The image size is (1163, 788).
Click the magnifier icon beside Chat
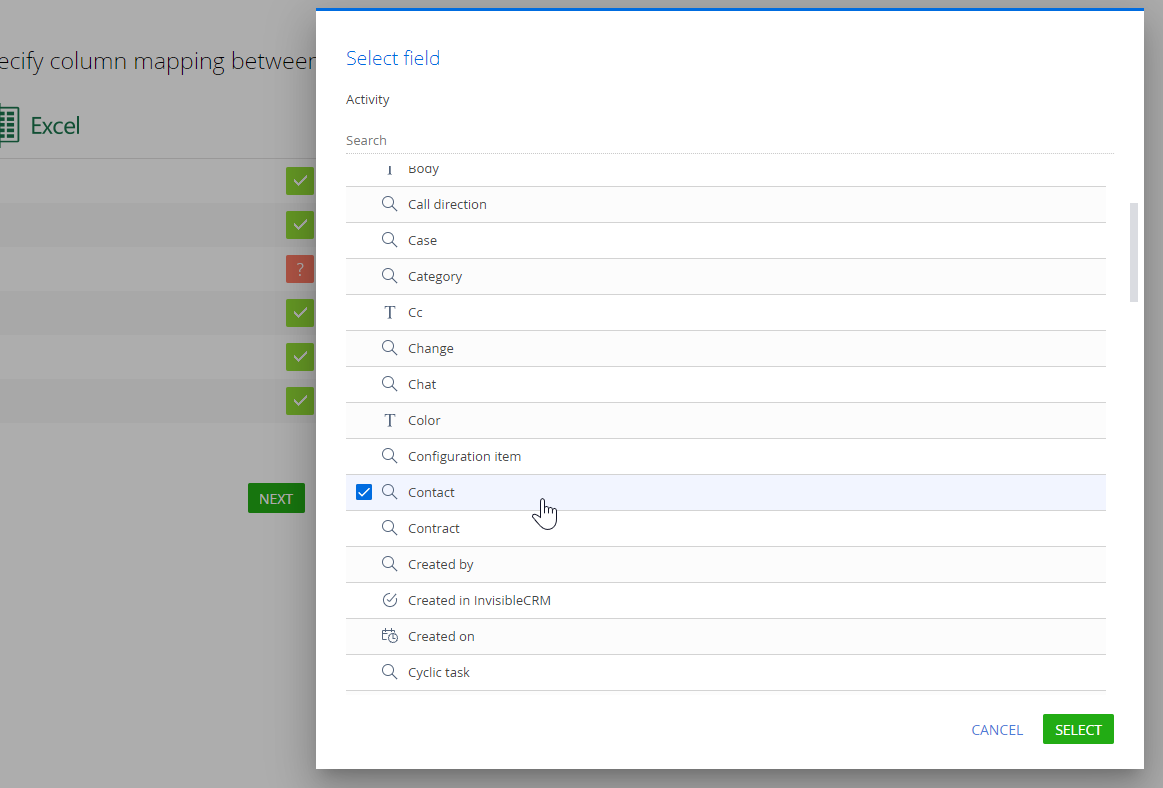(389, 384)
